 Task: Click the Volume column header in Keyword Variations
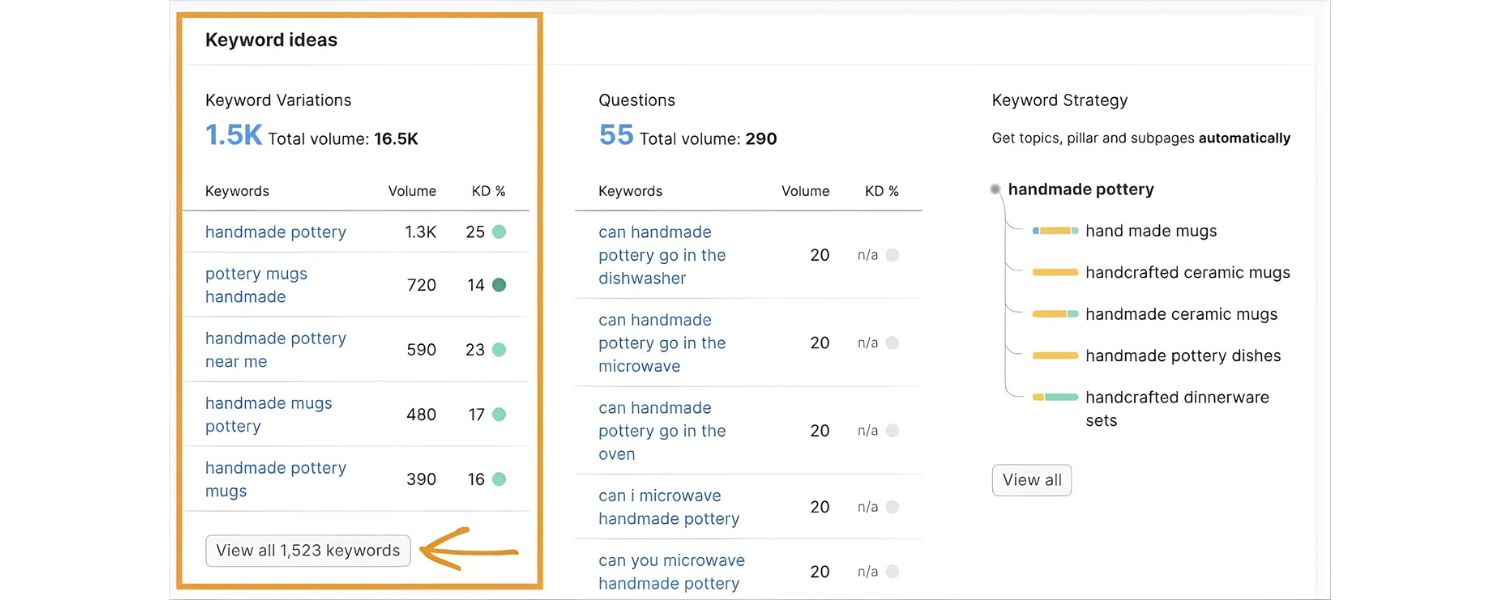point(412,191)
